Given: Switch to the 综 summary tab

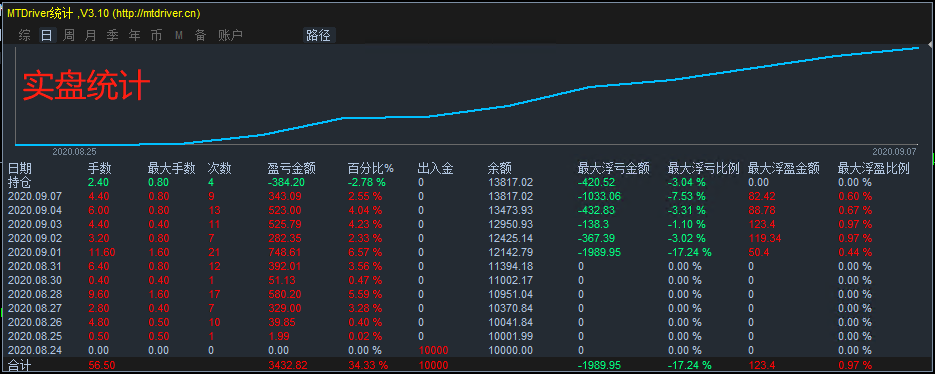Looking at the screenshot, I should (24, 35).
